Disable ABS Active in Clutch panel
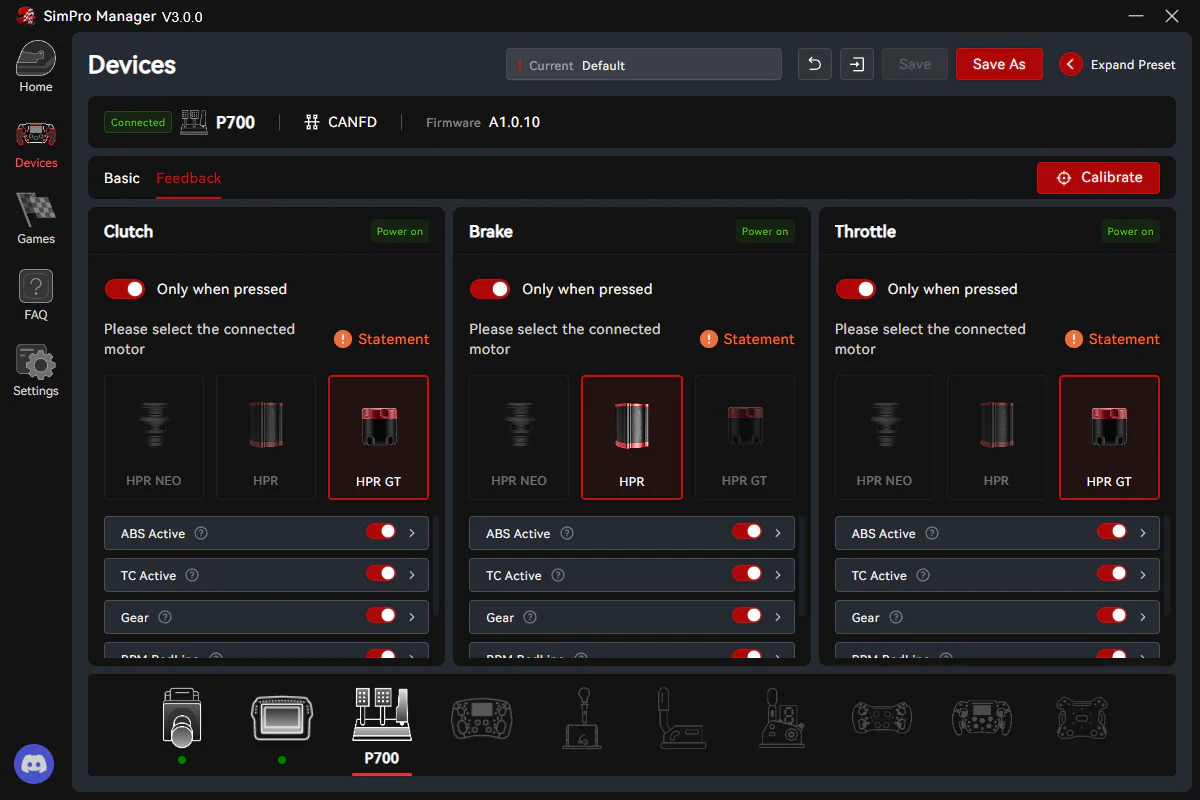This screenshot has width=1200, height=800. coord(381,532)
